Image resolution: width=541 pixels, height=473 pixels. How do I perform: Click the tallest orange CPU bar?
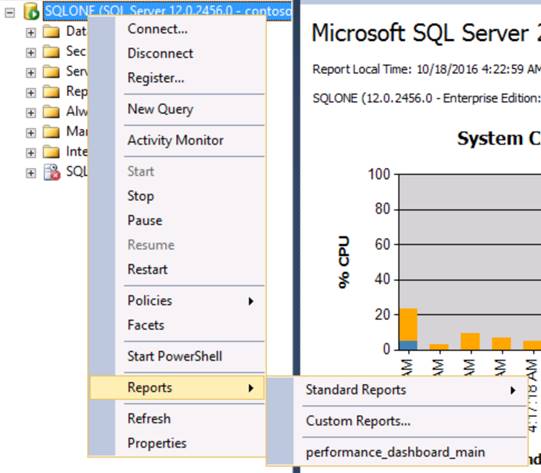pos(409,324)
